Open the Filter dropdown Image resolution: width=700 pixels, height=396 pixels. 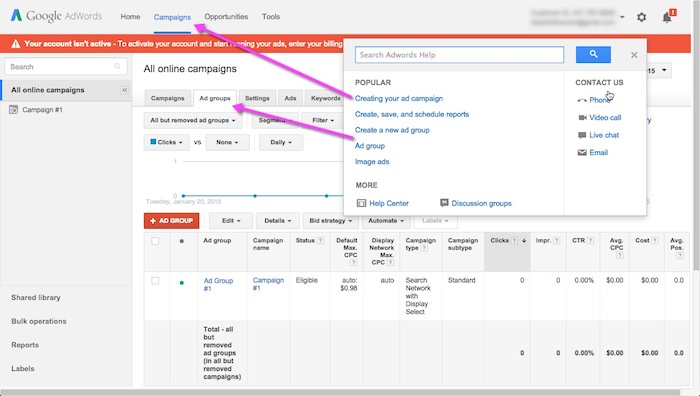(x=323, y=121)
